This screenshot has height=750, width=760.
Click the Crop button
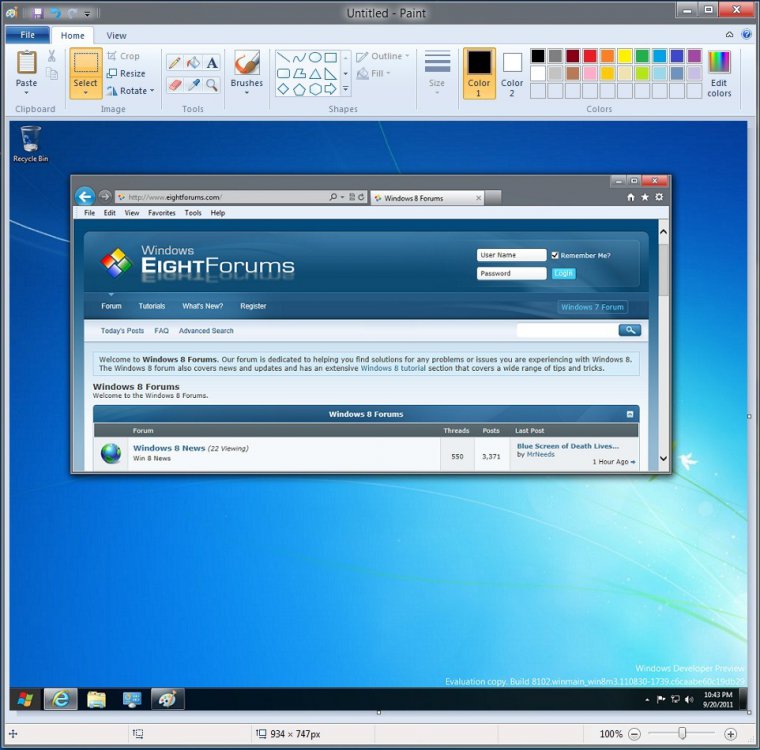124,56
